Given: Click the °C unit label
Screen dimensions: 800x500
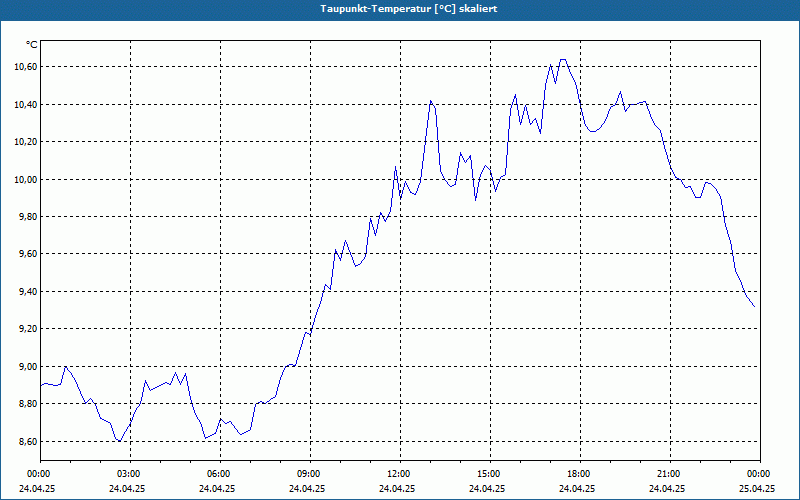Looking at the screenshot, I should (32, 45).
